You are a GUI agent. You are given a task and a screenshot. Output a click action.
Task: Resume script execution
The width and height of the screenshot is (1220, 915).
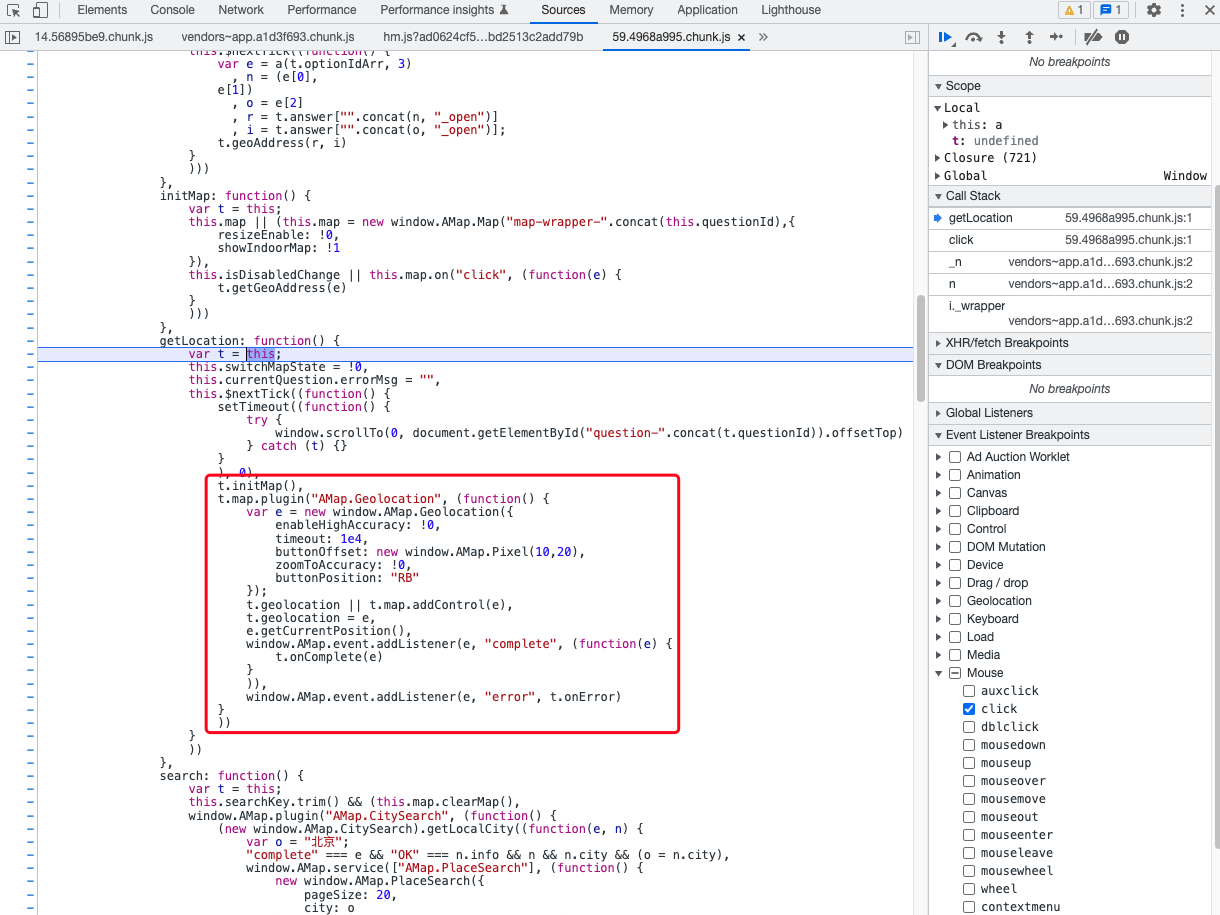(945, 37)
